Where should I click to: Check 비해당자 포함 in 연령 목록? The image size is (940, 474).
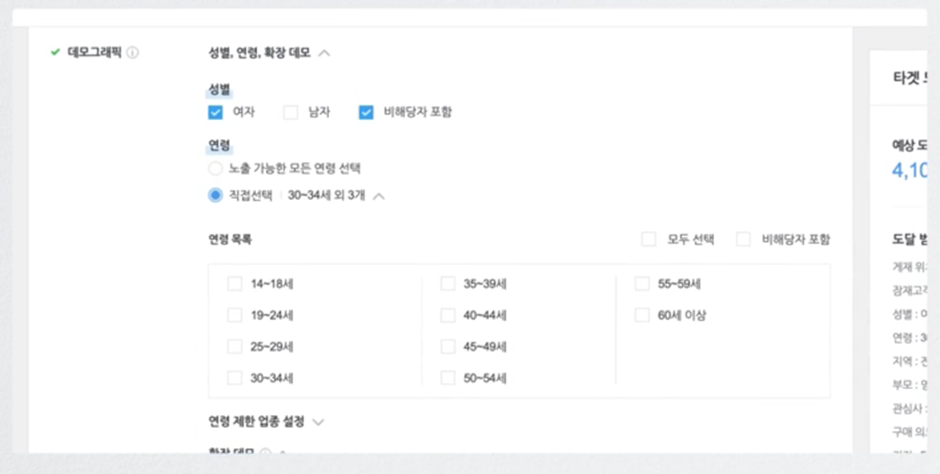coord(743,239)
